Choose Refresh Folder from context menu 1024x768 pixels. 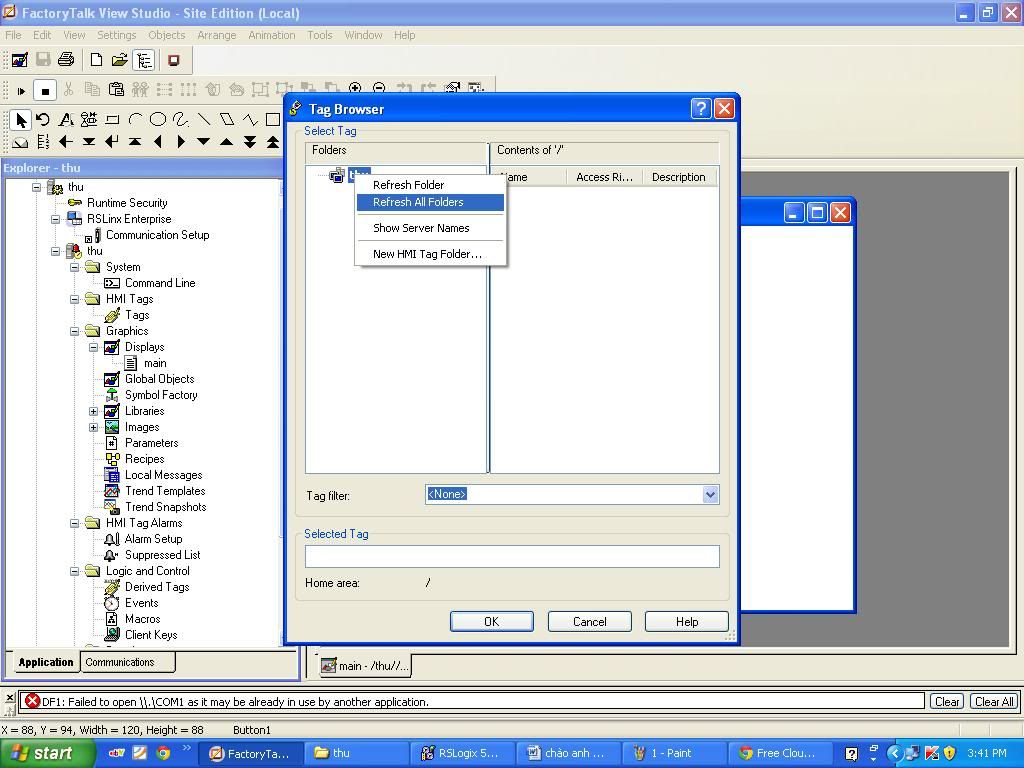[430, 185]
